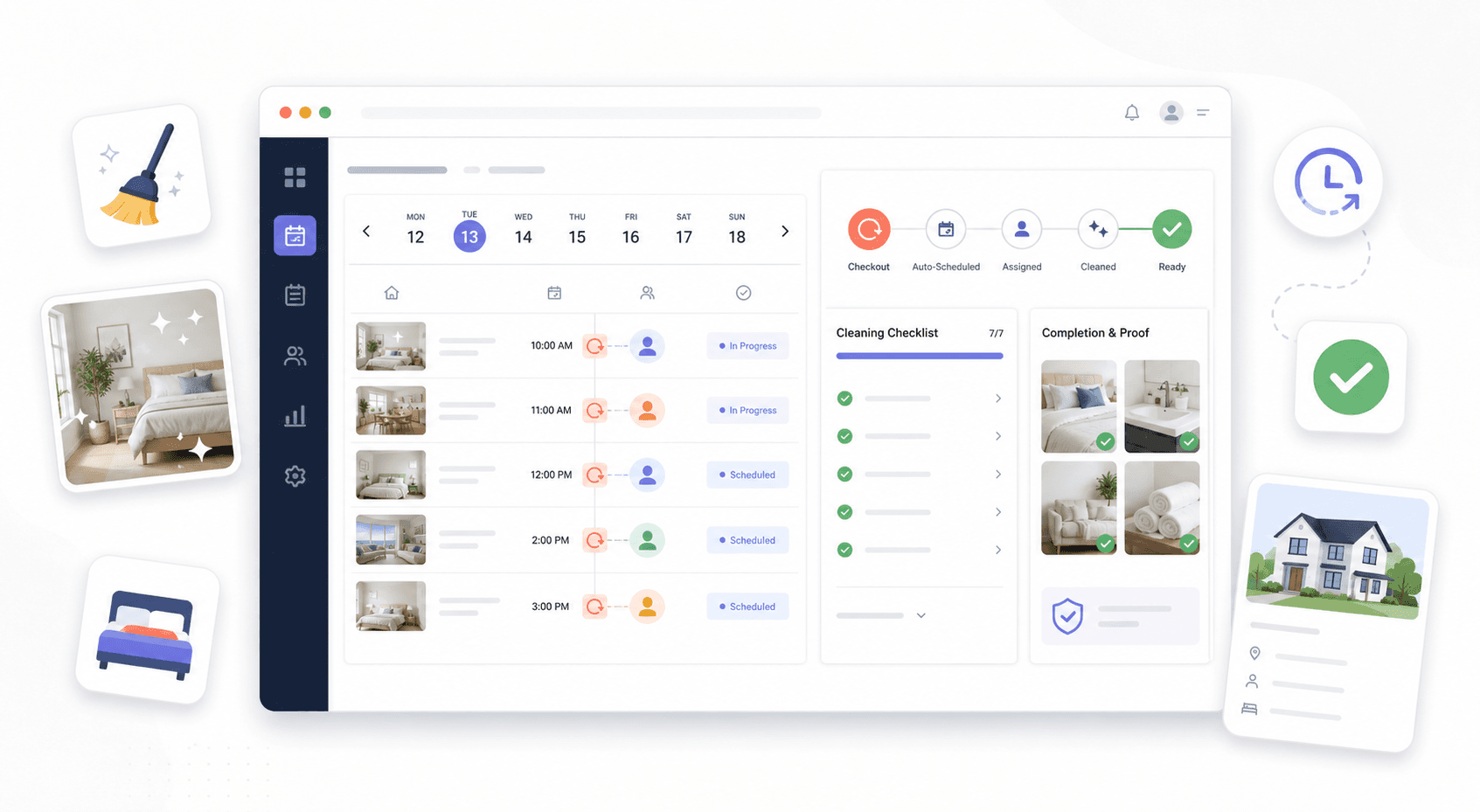The height and width of the screenshot is (812, 1480).
Task: Toggle the fifth checklist item checkmark
Action: 844,550
